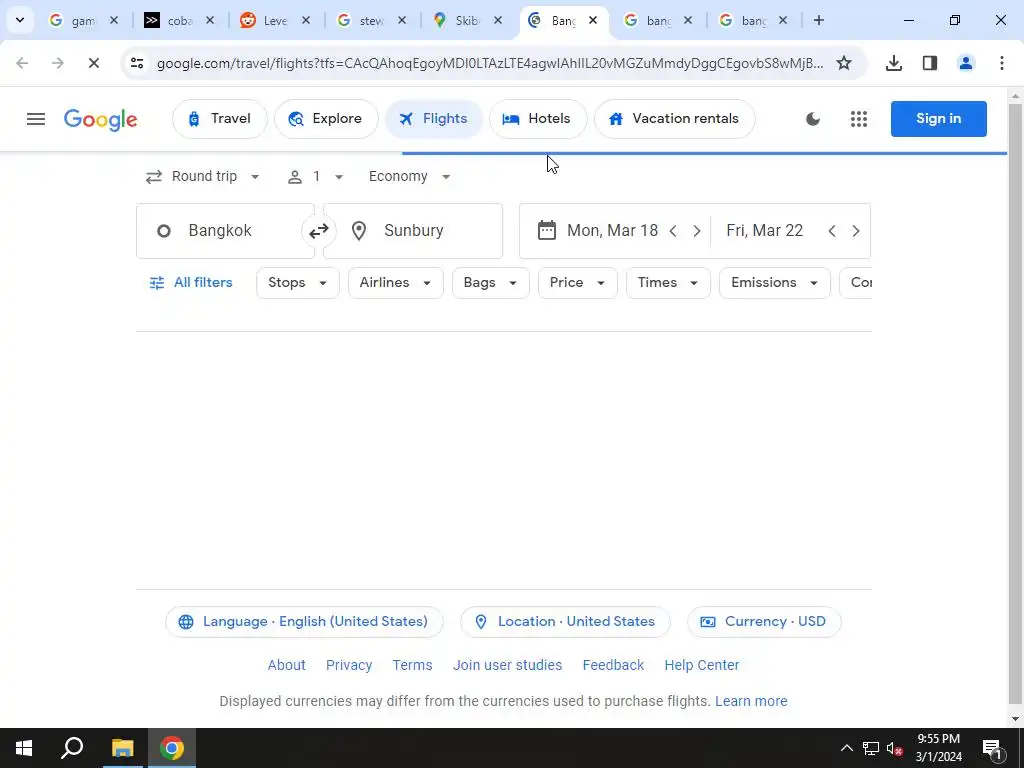Open the About link
Viewport: 1024px width, 768px height.
(x=287, y=665)
